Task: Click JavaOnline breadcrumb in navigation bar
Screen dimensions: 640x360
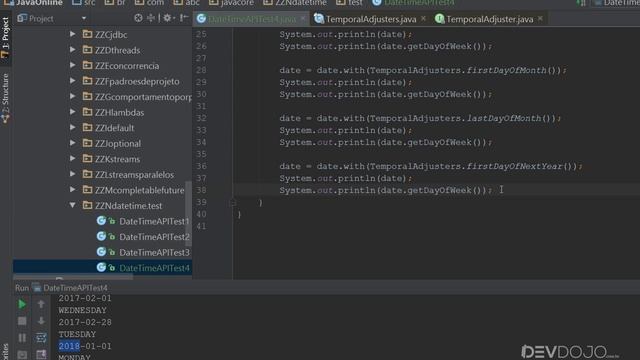Action: [33, 3]
